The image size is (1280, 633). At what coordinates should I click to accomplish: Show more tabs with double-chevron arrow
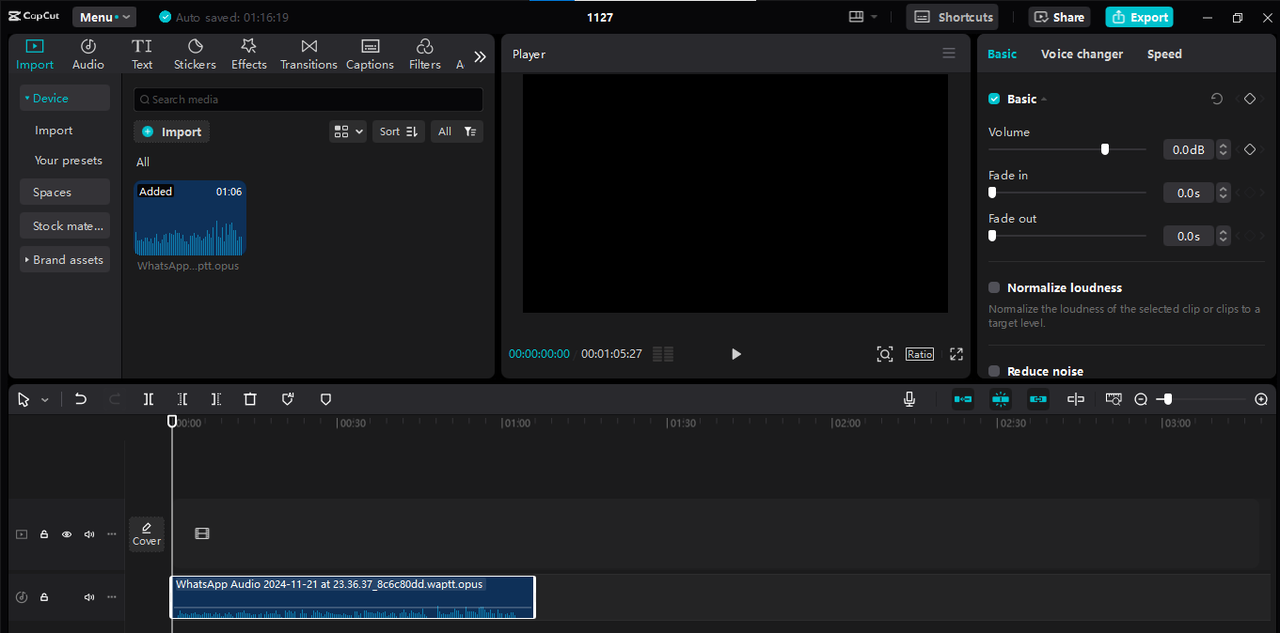tap(480, 57)
